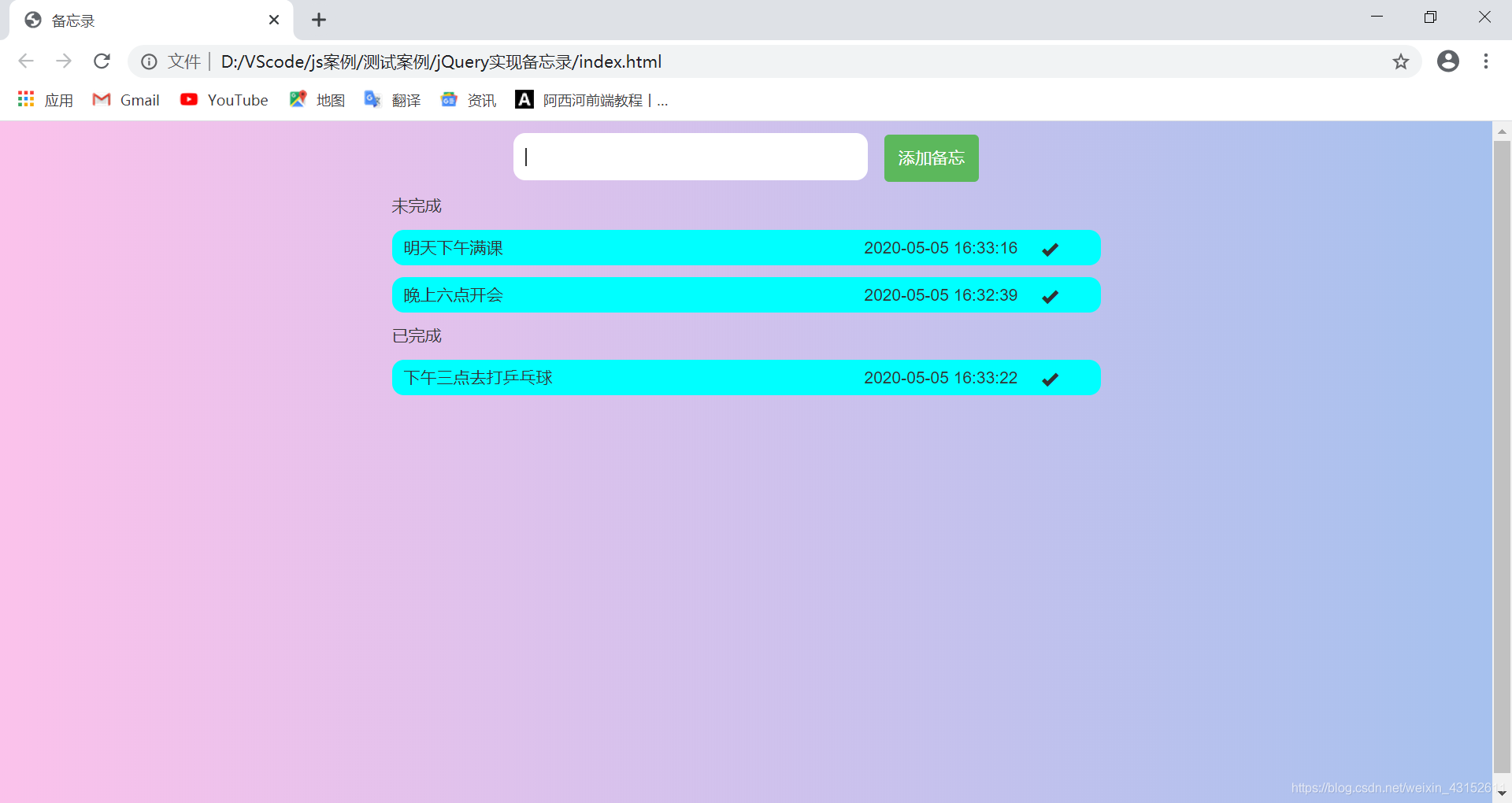Select the memo text 明天下午满课
Screen dimensions: 1512x803
[x=453, y=248]
